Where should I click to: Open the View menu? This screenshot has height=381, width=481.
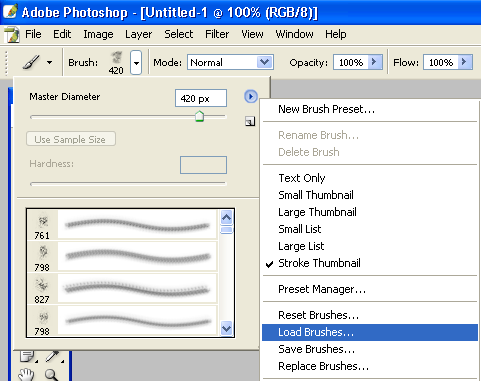pyautogui.click(x=252, y=34)
